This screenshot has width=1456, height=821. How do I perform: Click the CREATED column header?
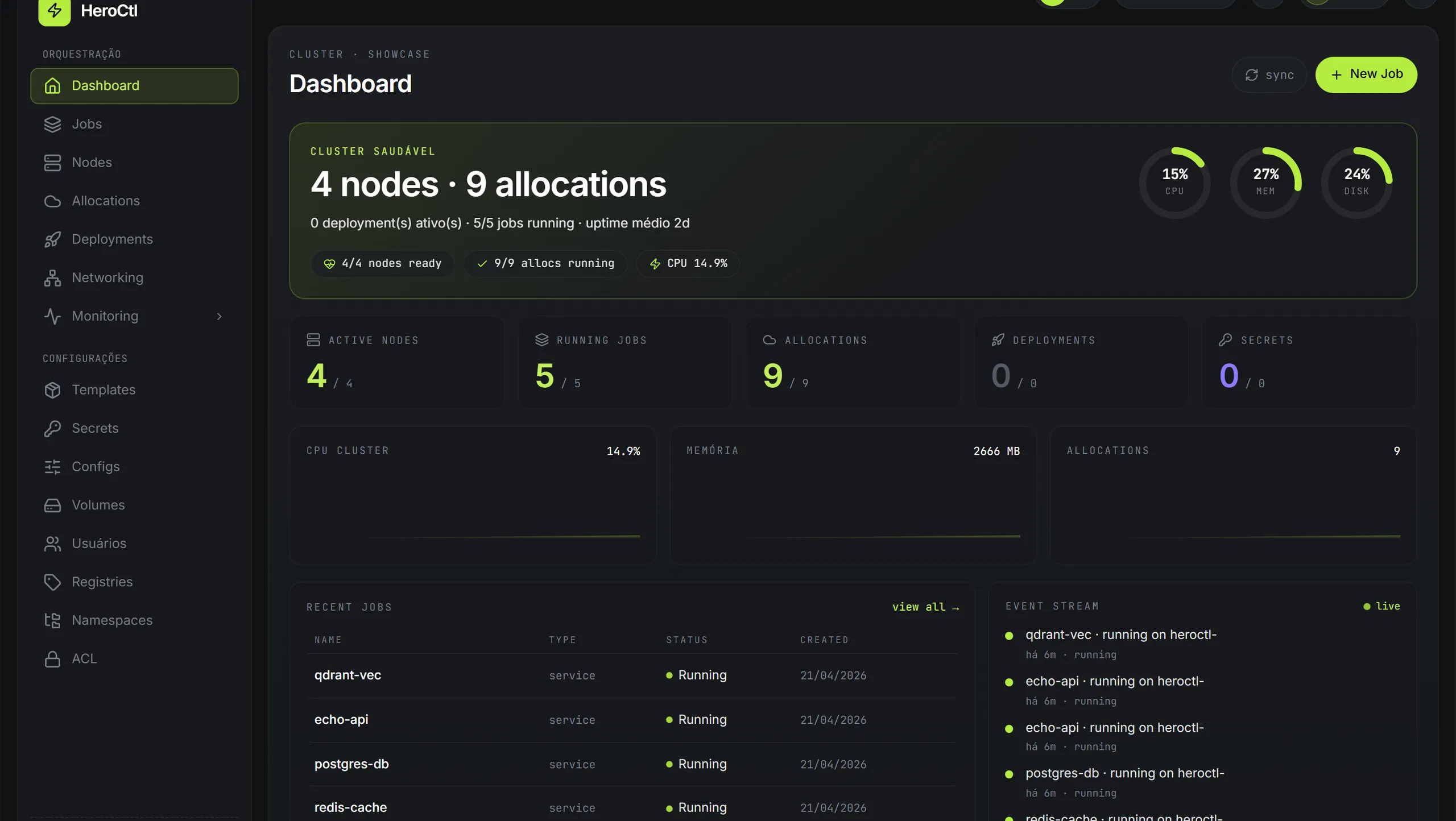(x=824, y=640)
